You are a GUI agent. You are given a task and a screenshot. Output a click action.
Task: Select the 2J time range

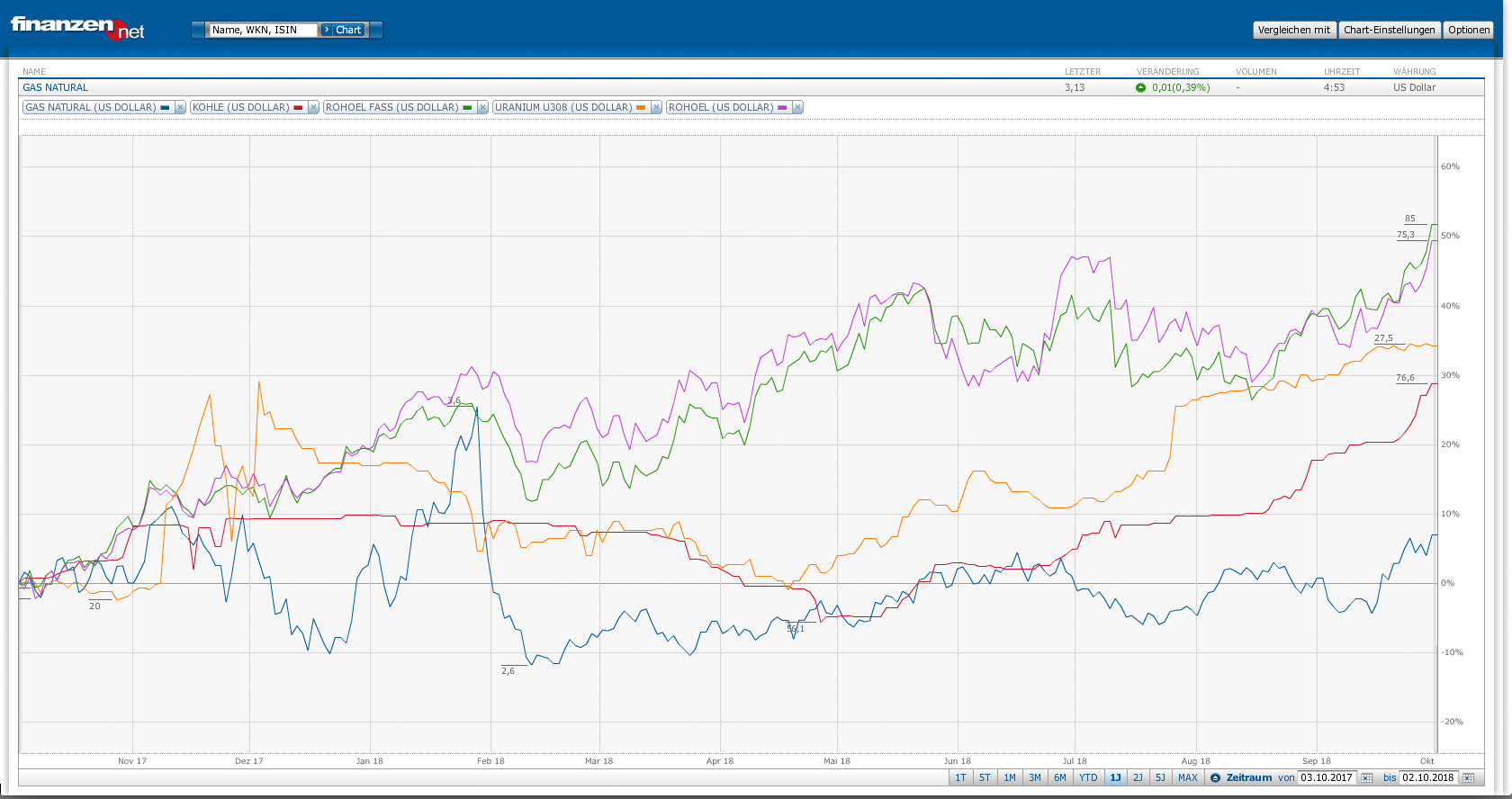click(1138, 778)
